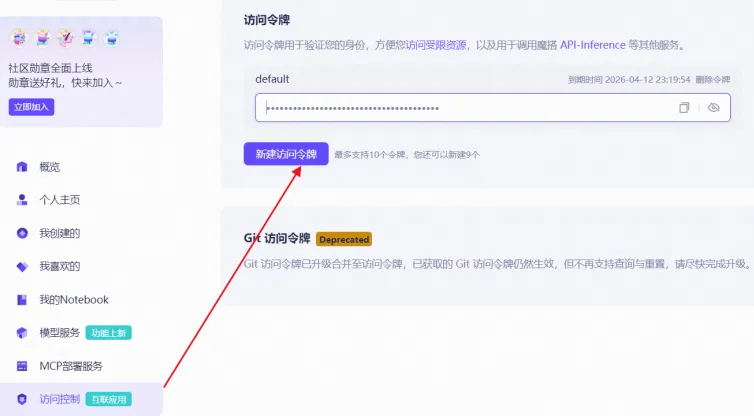Viewport: 754px width, 416px height.
Task: Click the 我喜欢的 diamond icon
Action: 22,266
